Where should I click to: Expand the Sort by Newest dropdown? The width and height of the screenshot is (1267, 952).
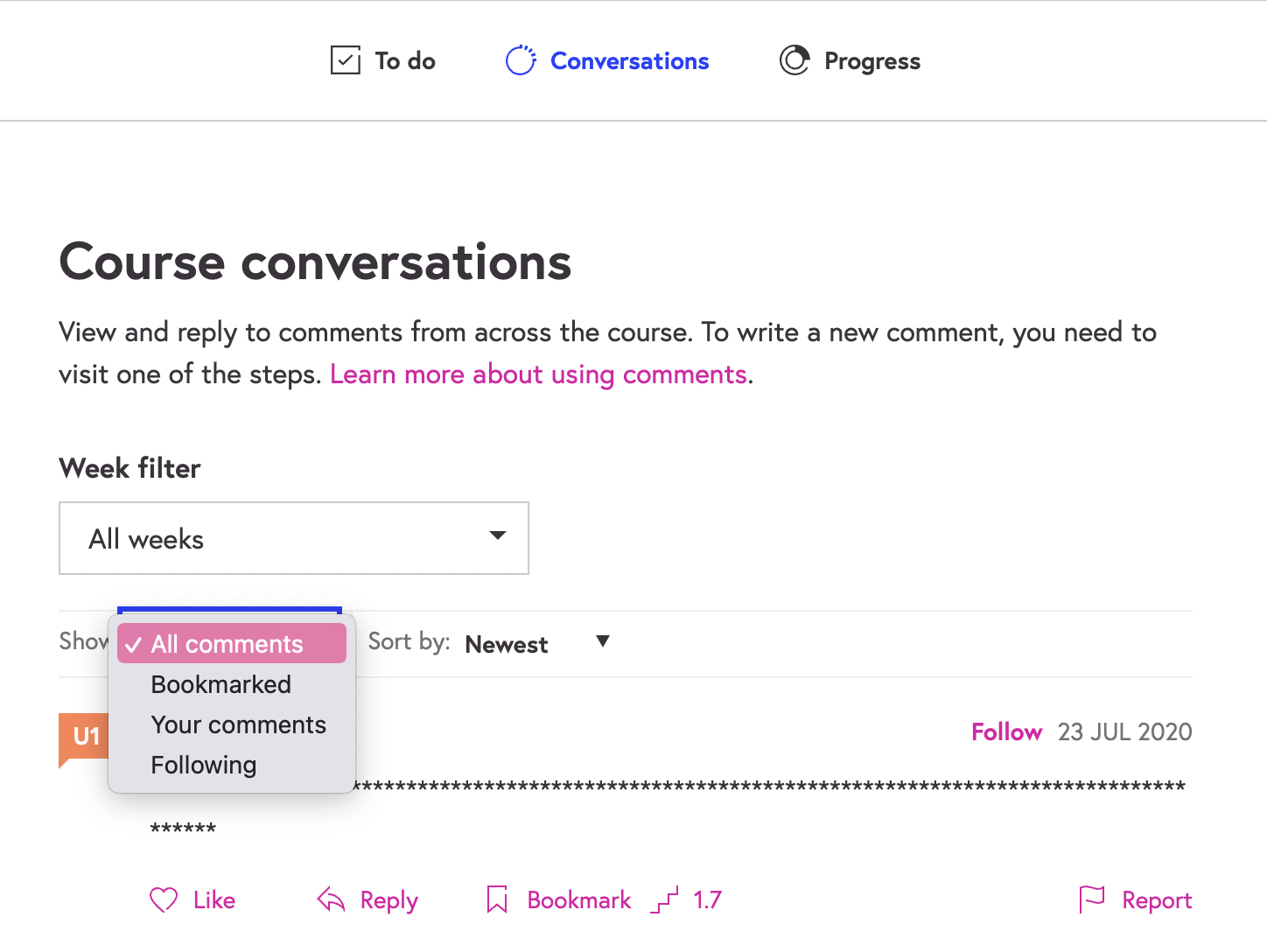(x=536, y=644)
